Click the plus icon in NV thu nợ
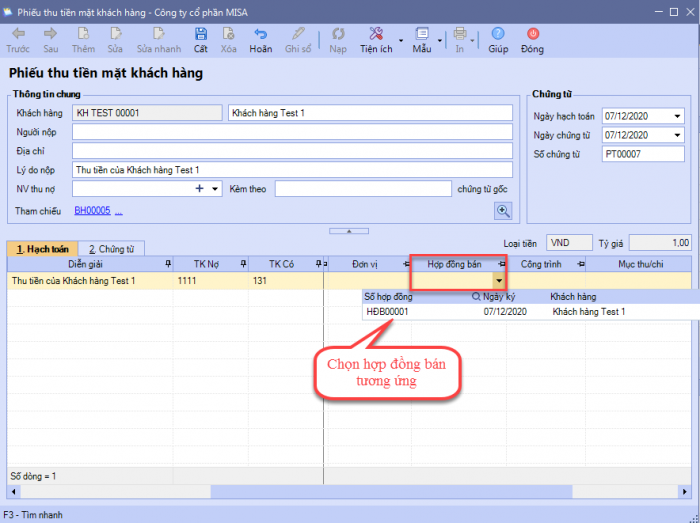The image size is (700, 523). click(199, 188)
